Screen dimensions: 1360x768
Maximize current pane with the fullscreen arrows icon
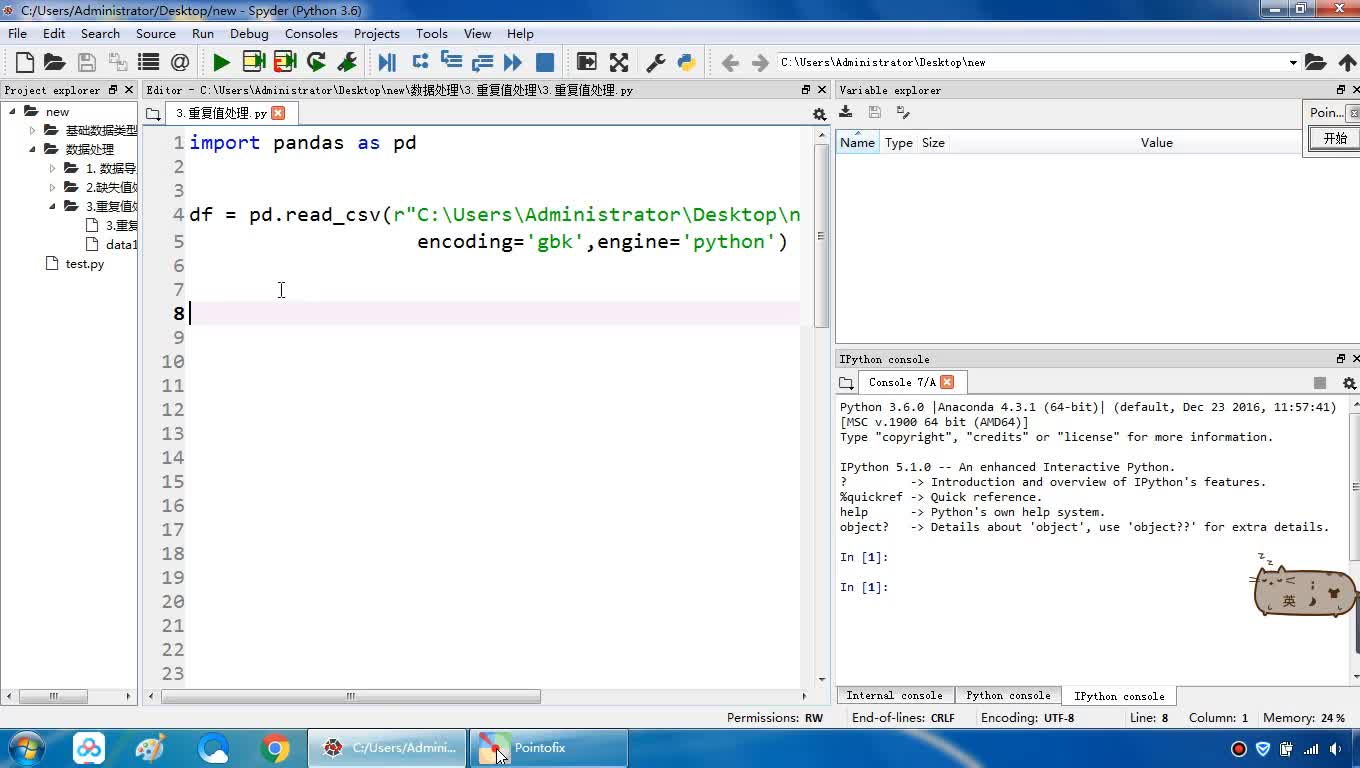point(619,62)
